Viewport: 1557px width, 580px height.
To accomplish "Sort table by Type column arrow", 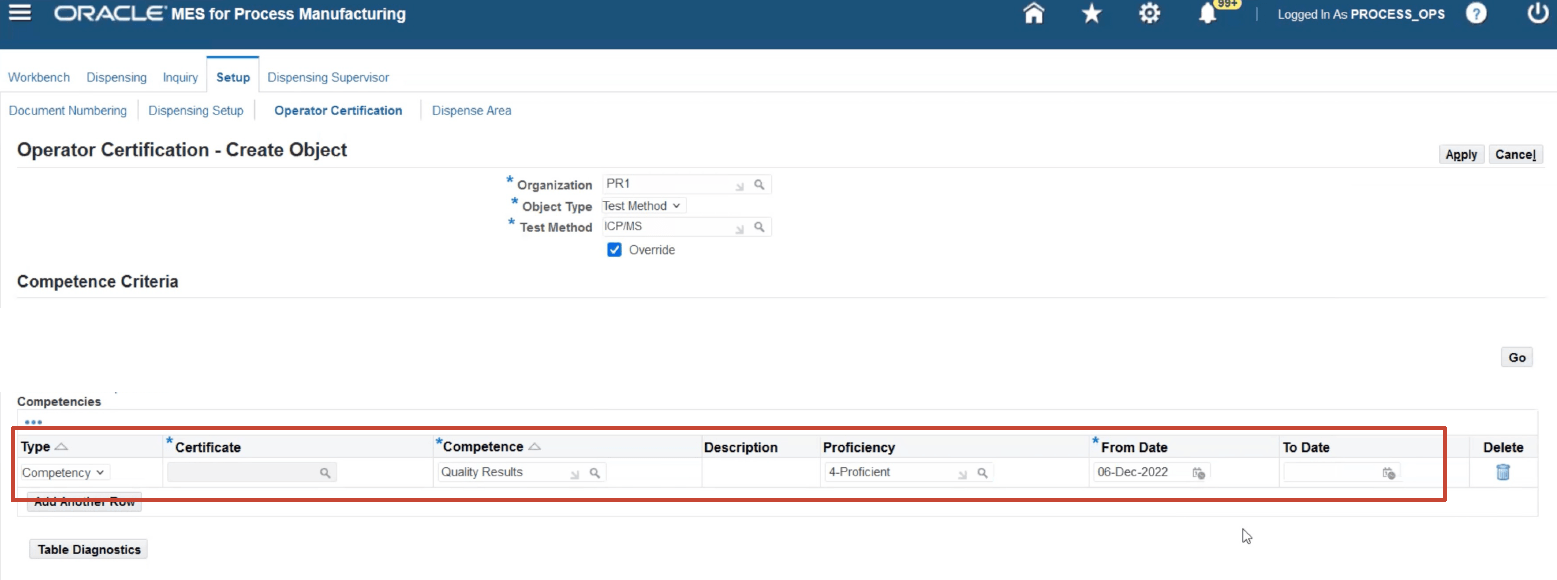I will tap(61, 447).
